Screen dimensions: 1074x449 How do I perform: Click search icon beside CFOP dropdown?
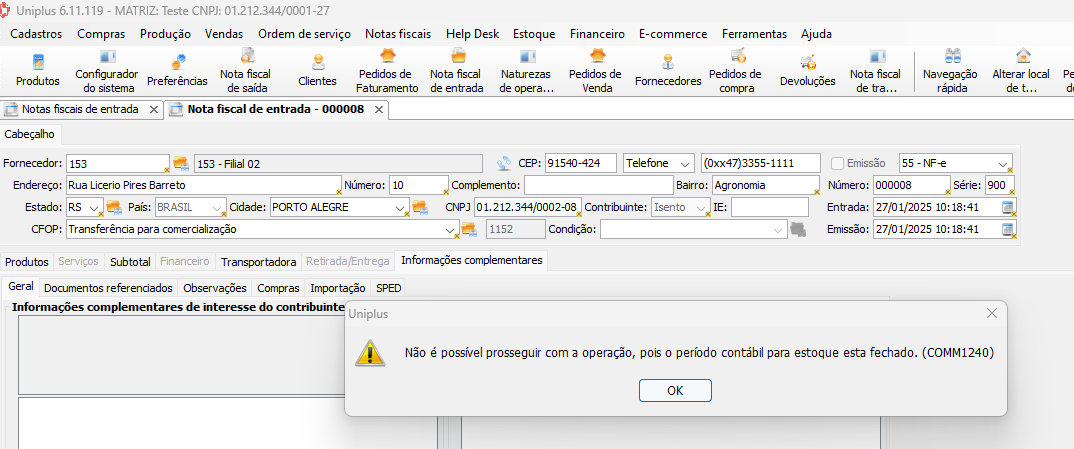pos(469,229)
